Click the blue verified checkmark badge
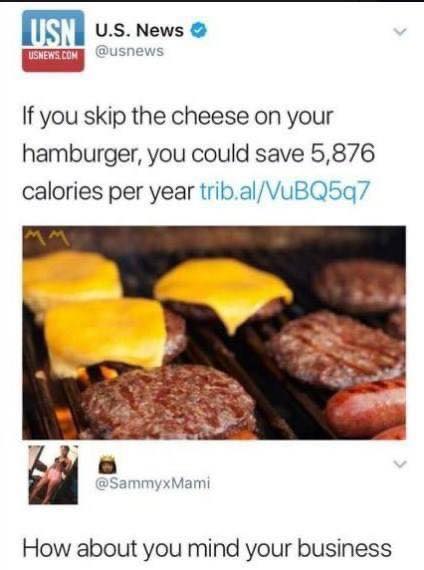 click(x=199, y=30)
